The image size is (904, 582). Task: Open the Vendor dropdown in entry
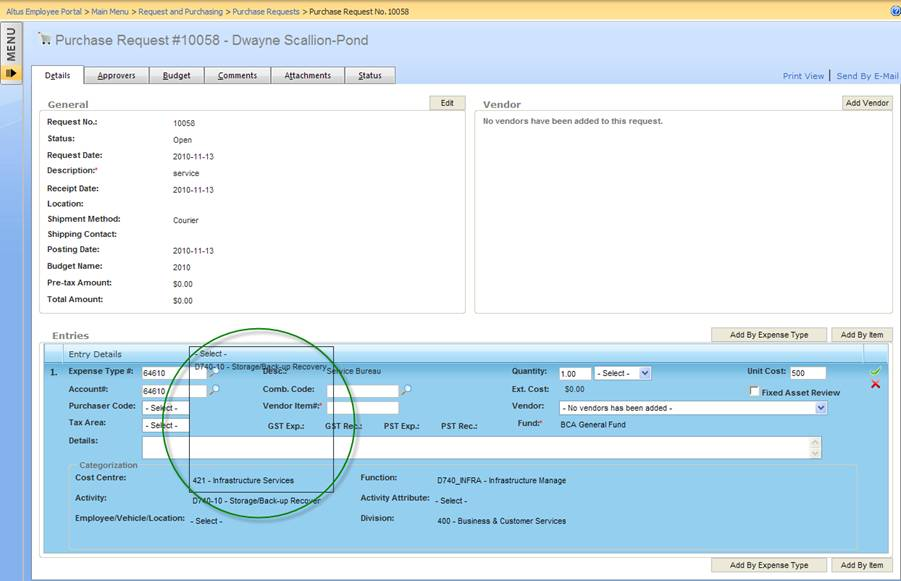pyautogui.click(x=693, y=408)
